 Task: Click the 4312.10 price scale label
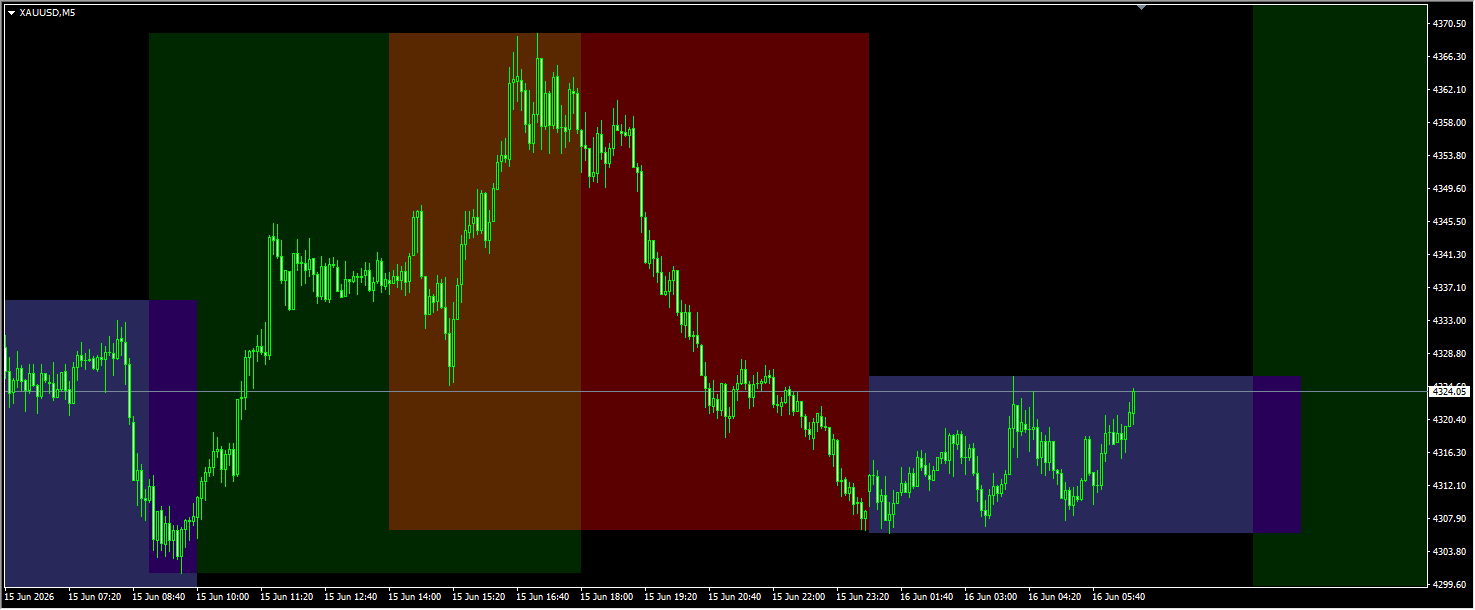tap(1448, 485)
